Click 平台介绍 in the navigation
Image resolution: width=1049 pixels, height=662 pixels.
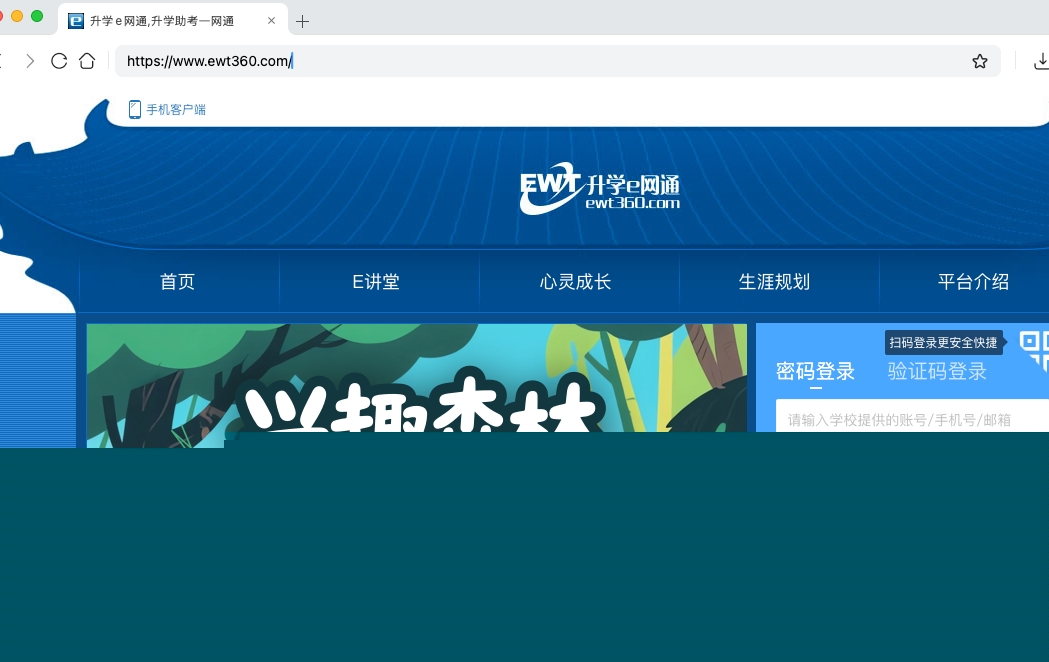pos(973,282)
